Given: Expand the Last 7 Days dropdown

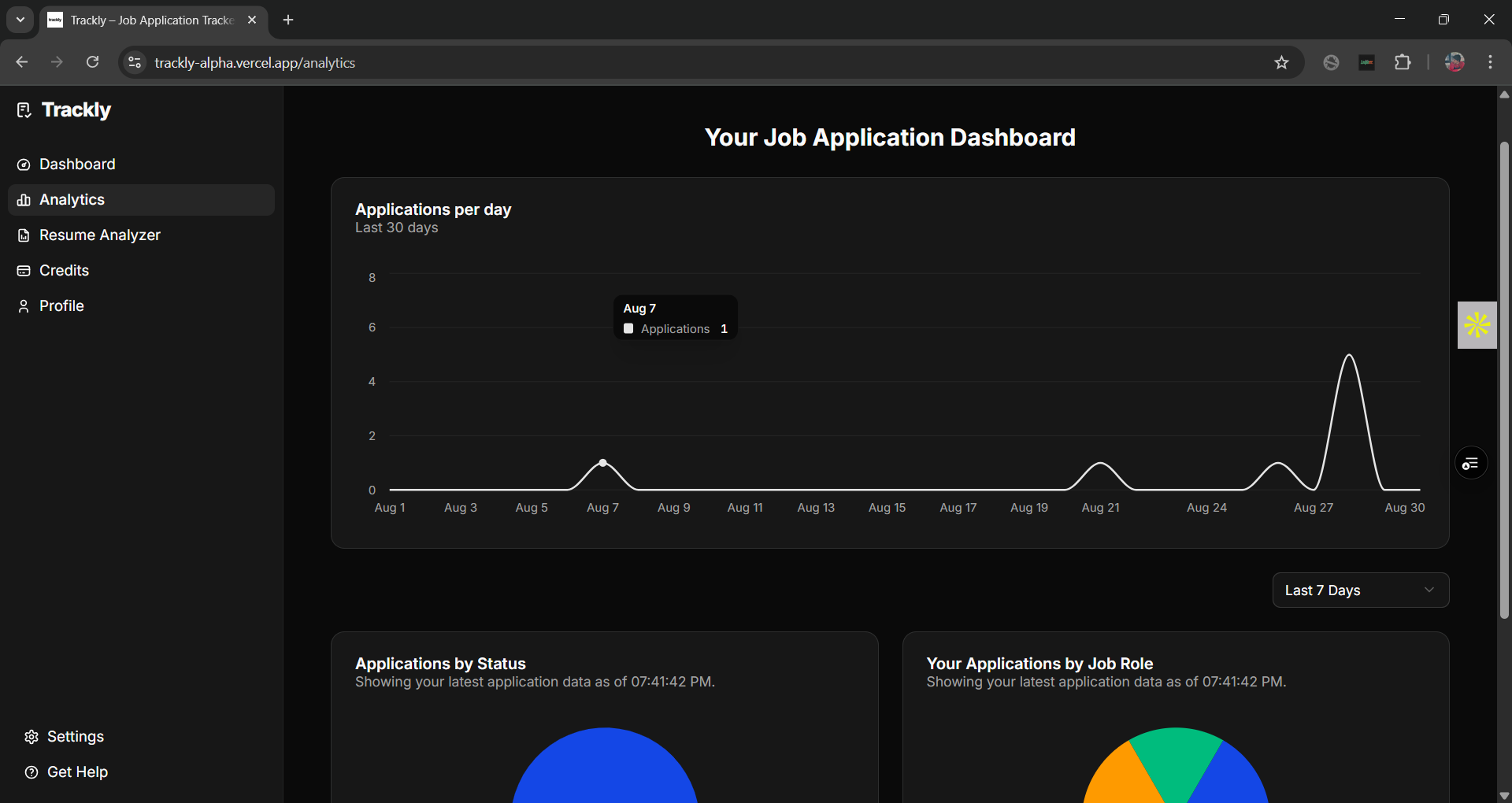Looking at the screenshot, I should pyautogui.click(x=1361, y=590).
